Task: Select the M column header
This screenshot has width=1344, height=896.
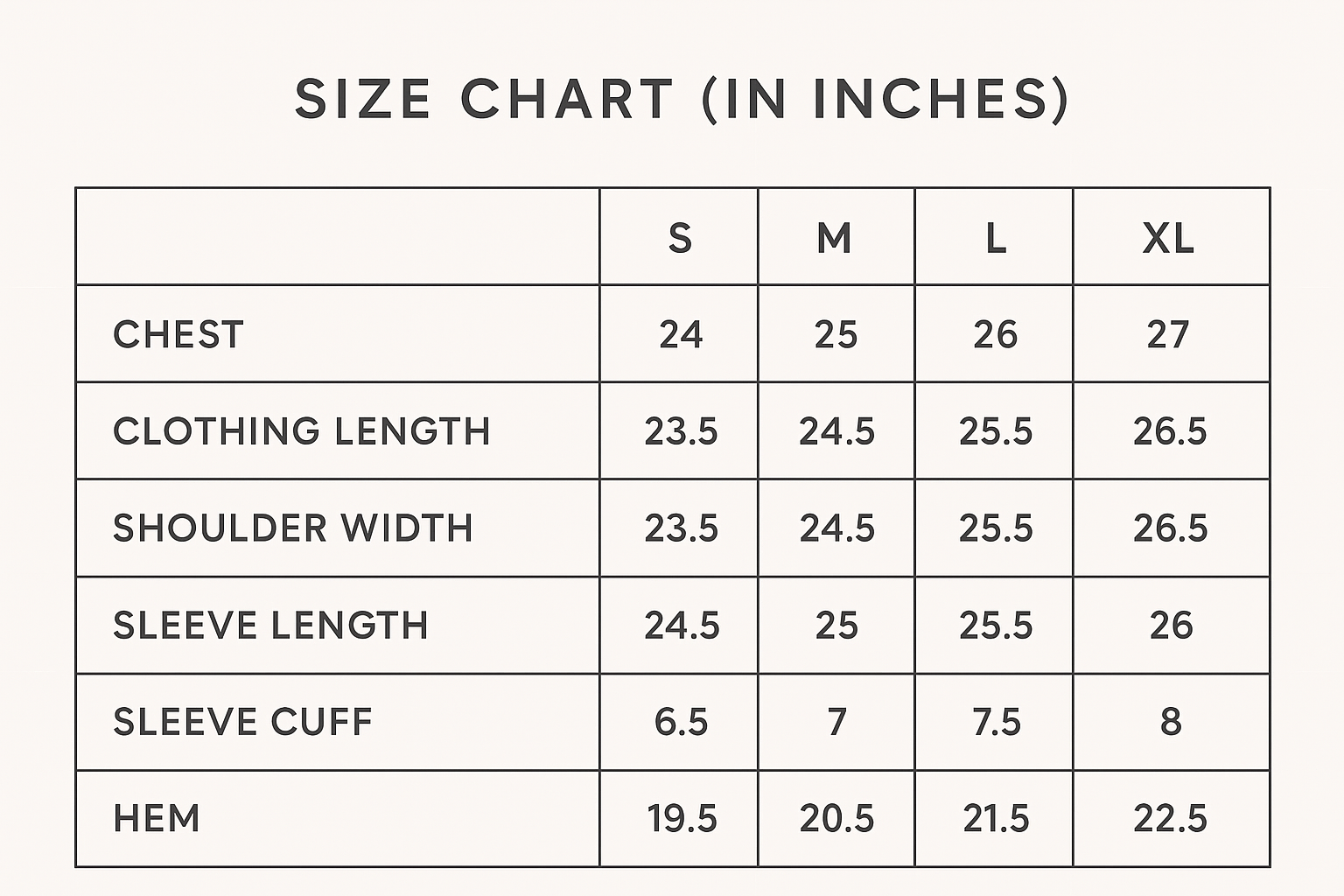Action: click(x=835, y=238)
